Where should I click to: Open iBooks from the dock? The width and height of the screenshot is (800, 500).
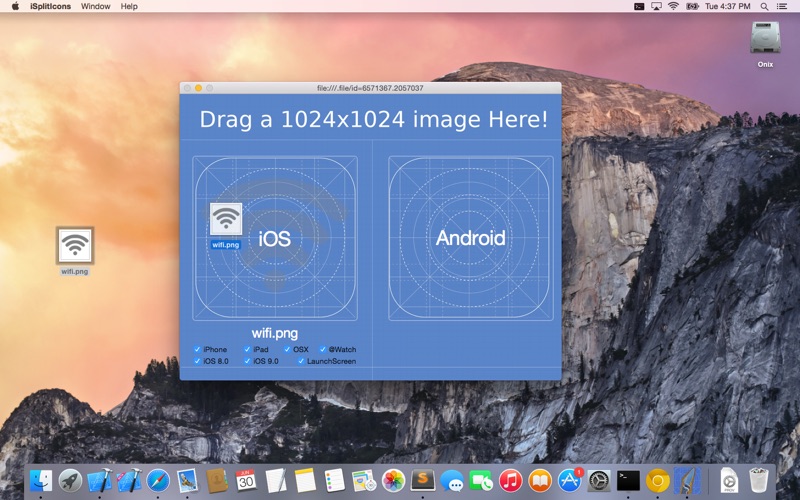pos(540,481)
